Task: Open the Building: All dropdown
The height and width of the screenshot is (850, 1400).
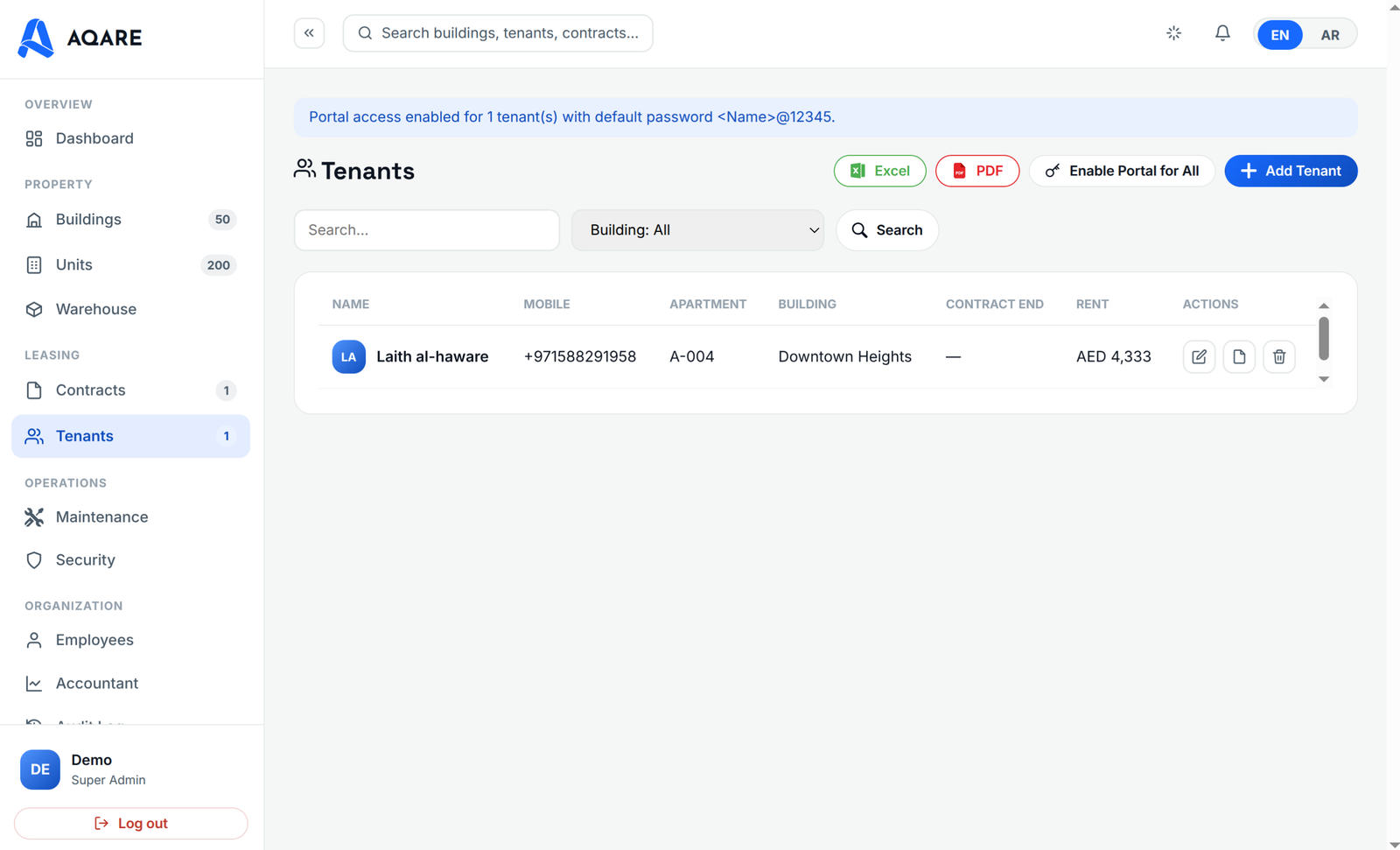Action: click(697, 230)
